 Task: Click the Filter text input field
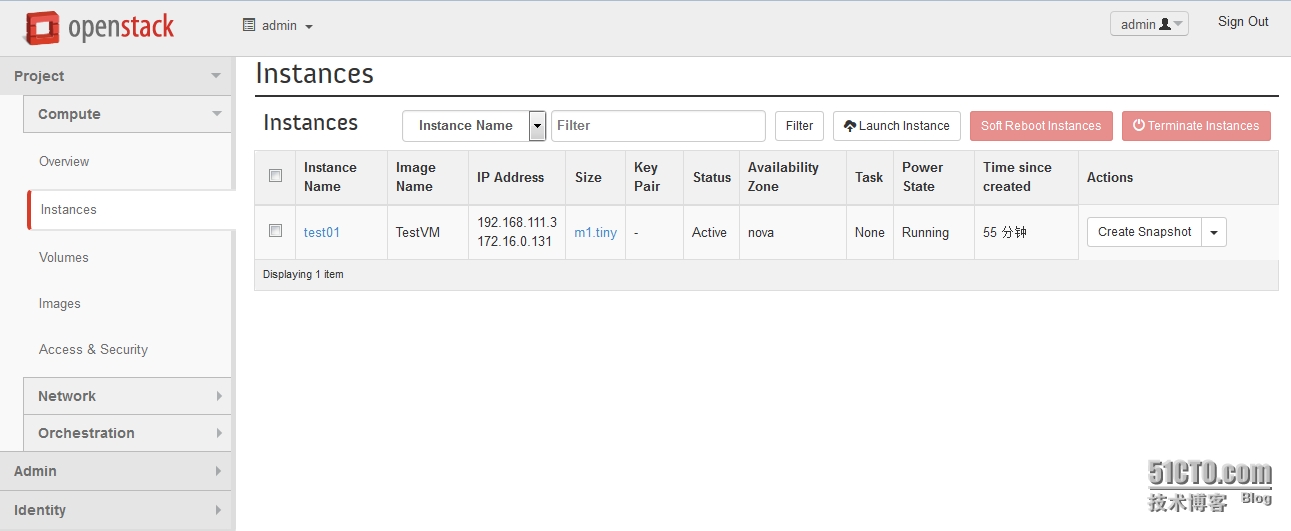coord(658,126)
